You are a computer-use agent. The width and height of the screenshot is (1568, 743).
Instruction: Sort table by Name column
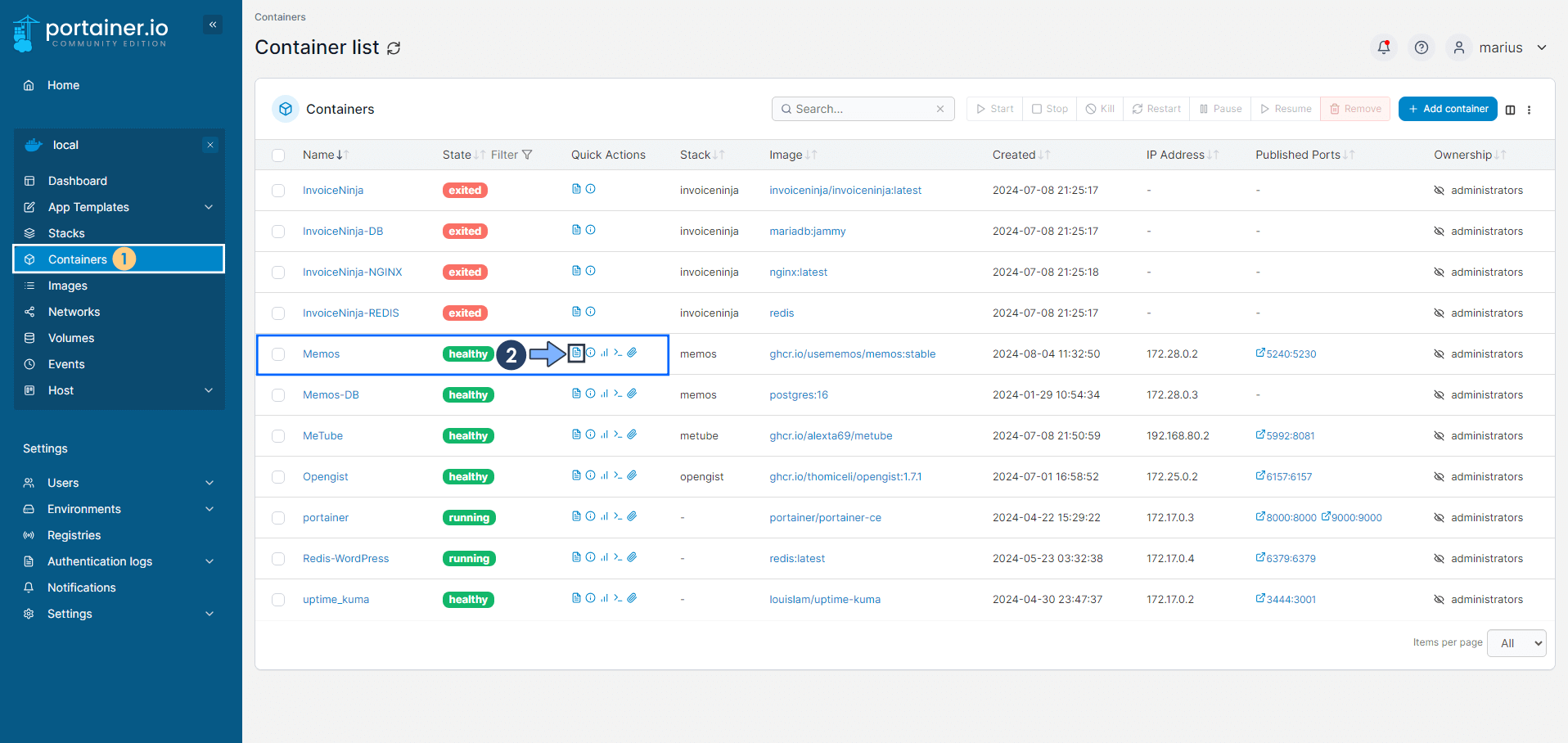coord(325,155)
